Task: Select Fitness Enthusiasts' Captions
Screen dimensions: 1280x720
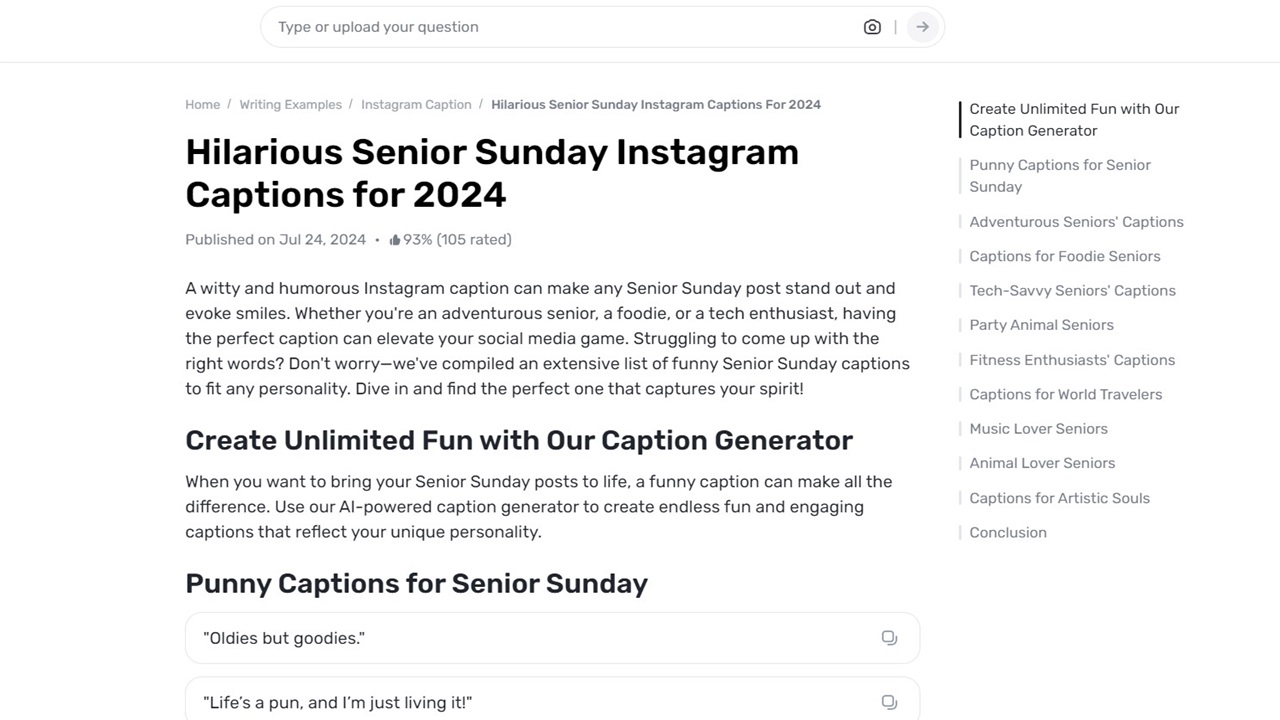Action: [1071, 359]
